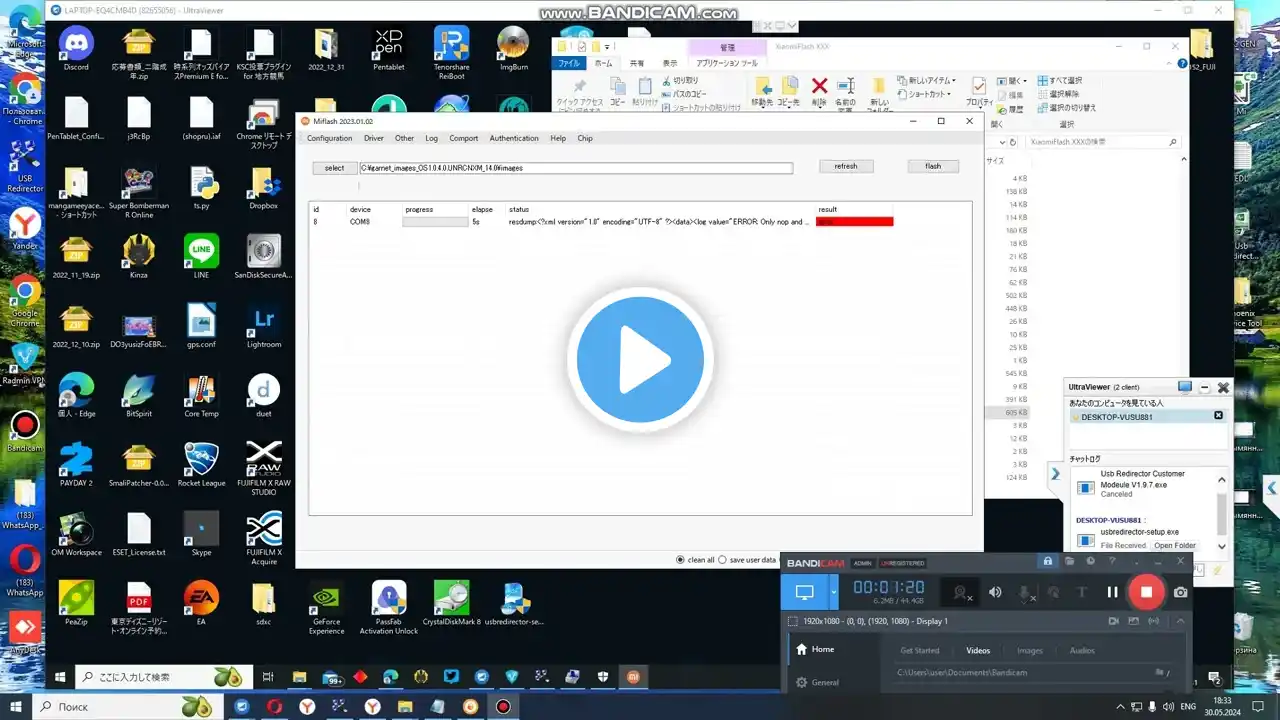Viewport: 1280px width, 720px height.
Task: Stop the Bandicam recording
Action: tap(1146, 592)
